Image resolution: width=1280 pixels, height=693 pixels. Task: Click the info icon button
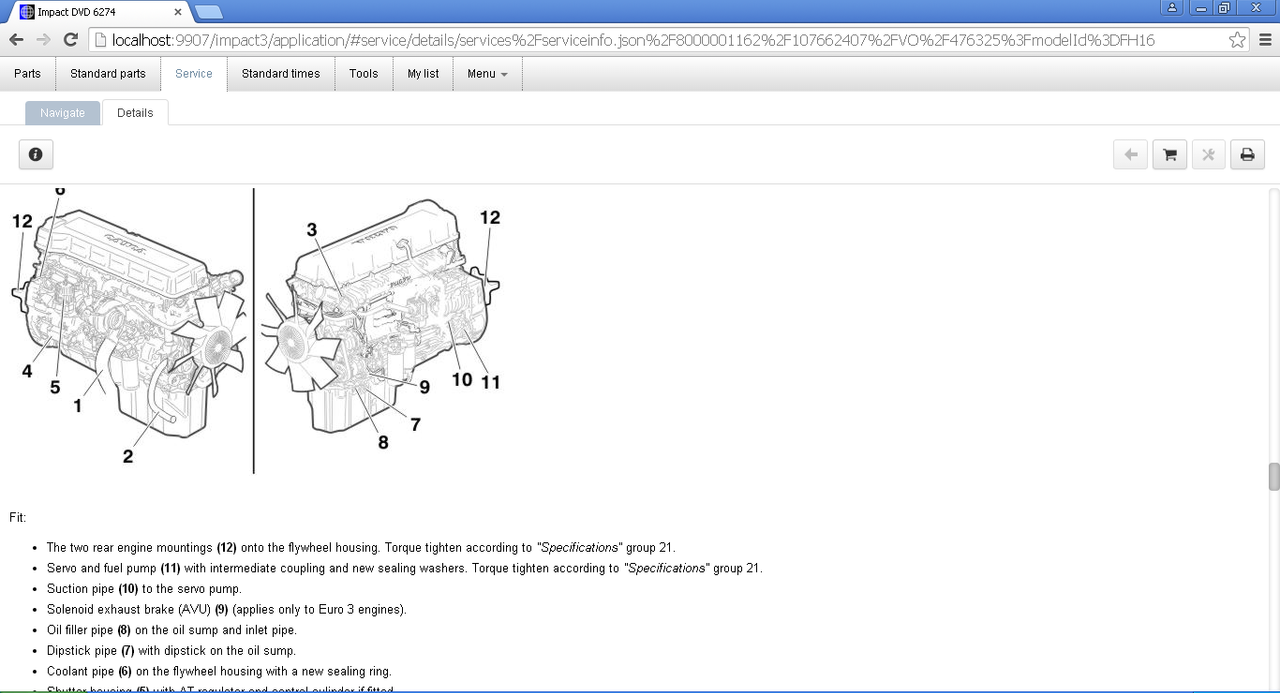tap(36, 155)
